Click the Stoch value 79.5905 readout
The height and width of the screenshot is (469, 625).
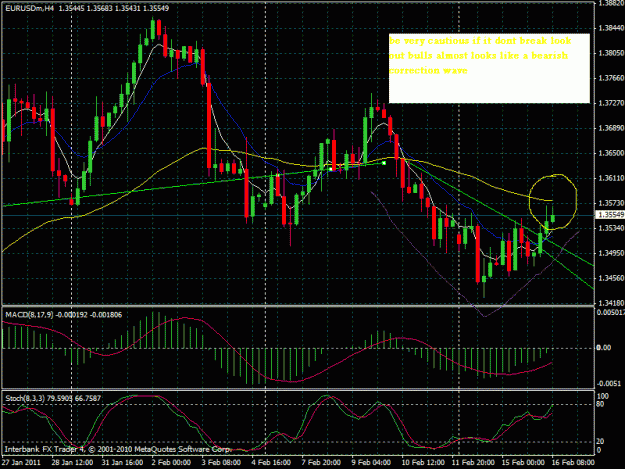click(x=60, y=398)
